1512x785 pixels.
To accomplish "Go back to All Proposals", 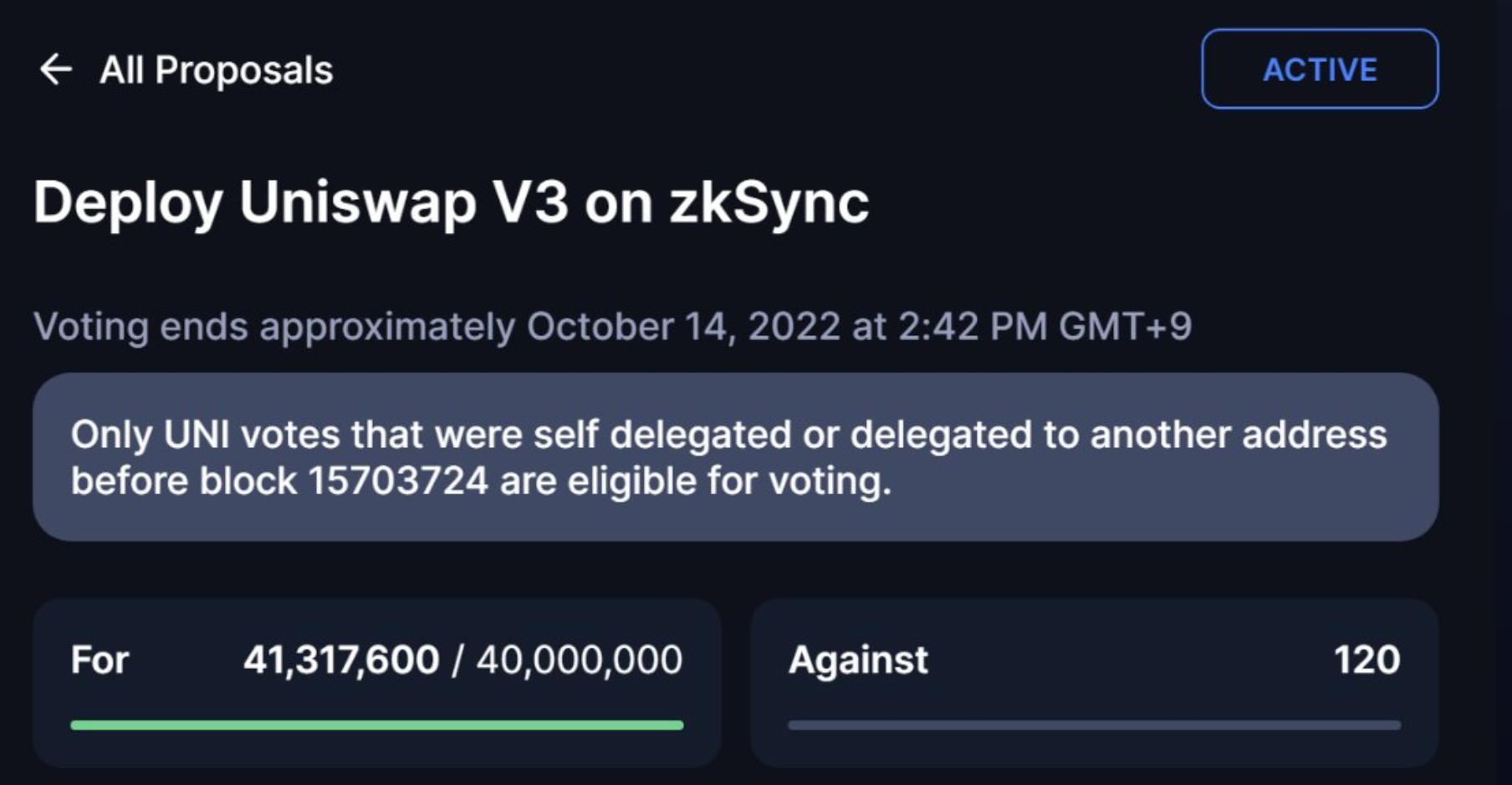I will [216, 70].
